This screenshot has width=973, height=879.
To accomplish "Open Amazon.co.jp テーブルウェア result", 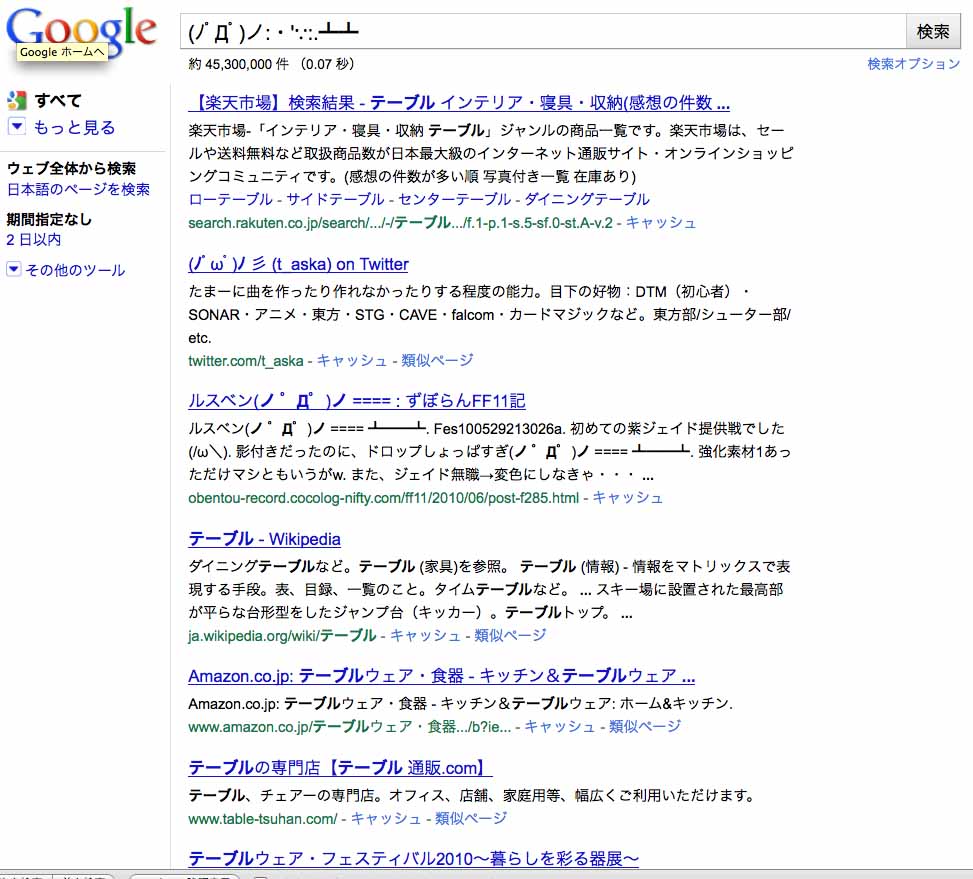I will [x=441, y=676].
